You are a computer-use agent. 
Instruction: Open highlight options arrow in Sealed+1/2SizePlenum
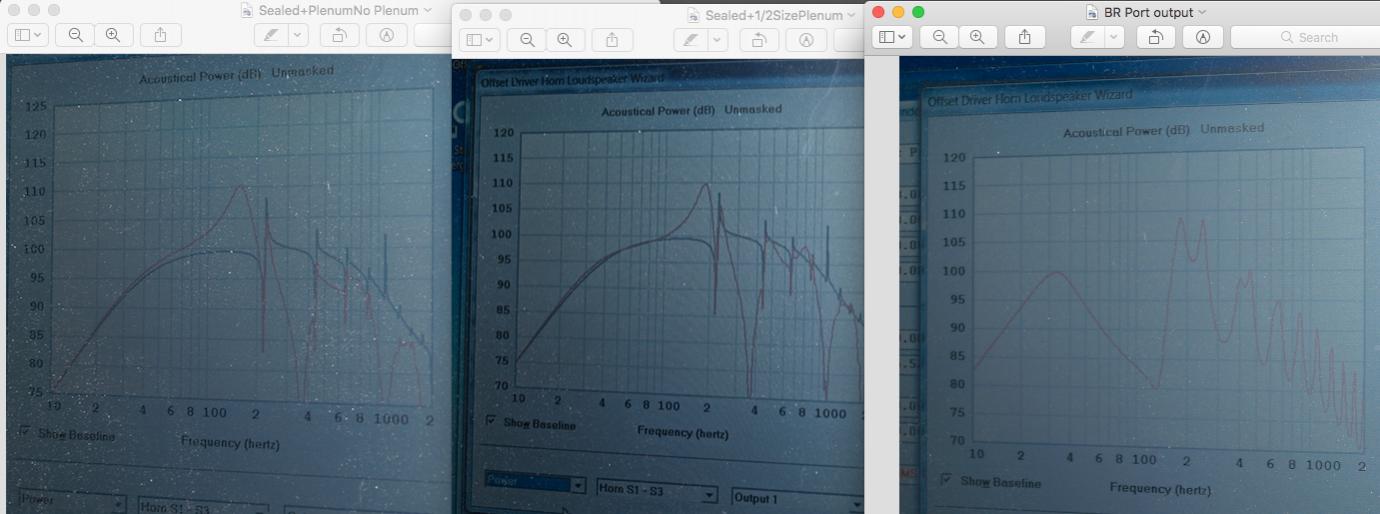(x=718, y=40)
